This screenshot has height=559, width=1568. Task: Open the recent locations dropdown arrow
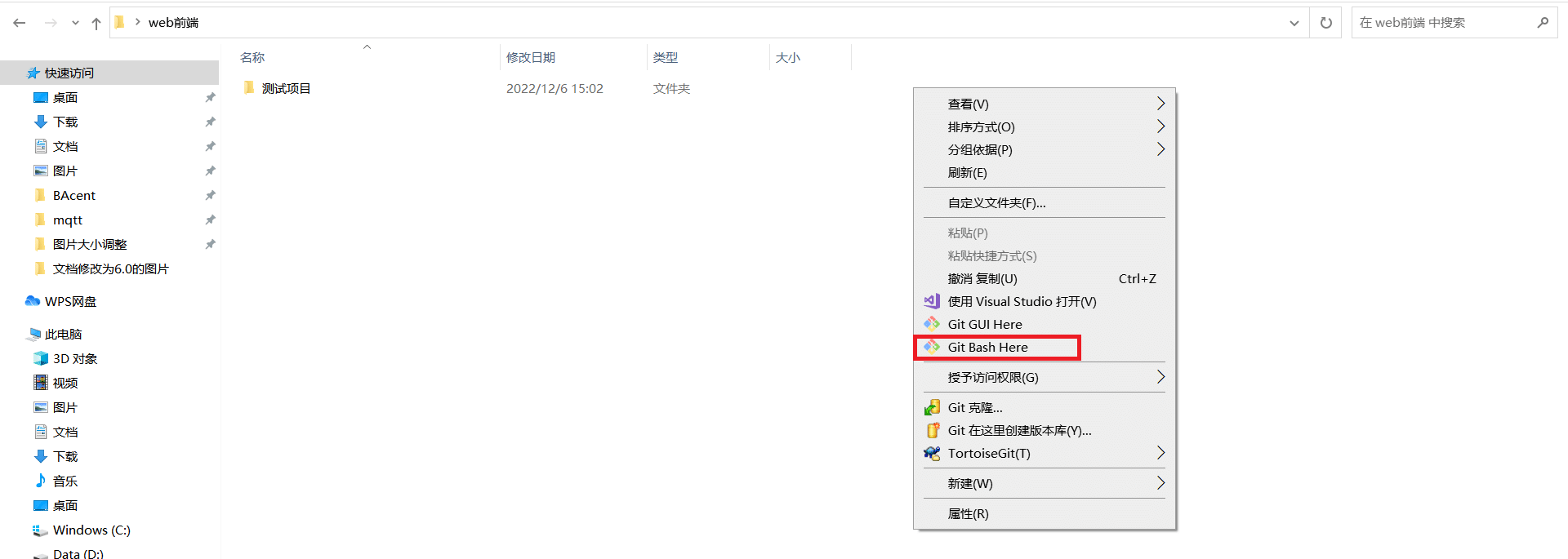75,23
